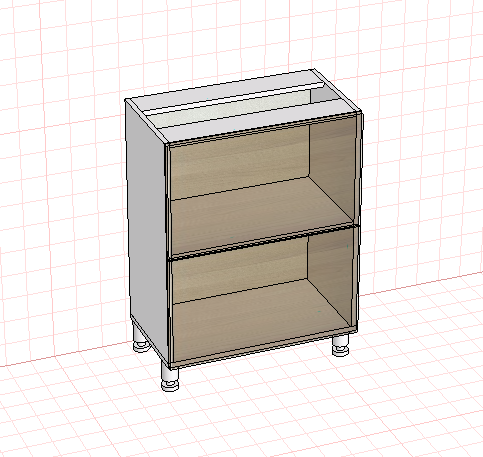
Task: Pick the right-side cabinet leg
Action: pos(340,345)
